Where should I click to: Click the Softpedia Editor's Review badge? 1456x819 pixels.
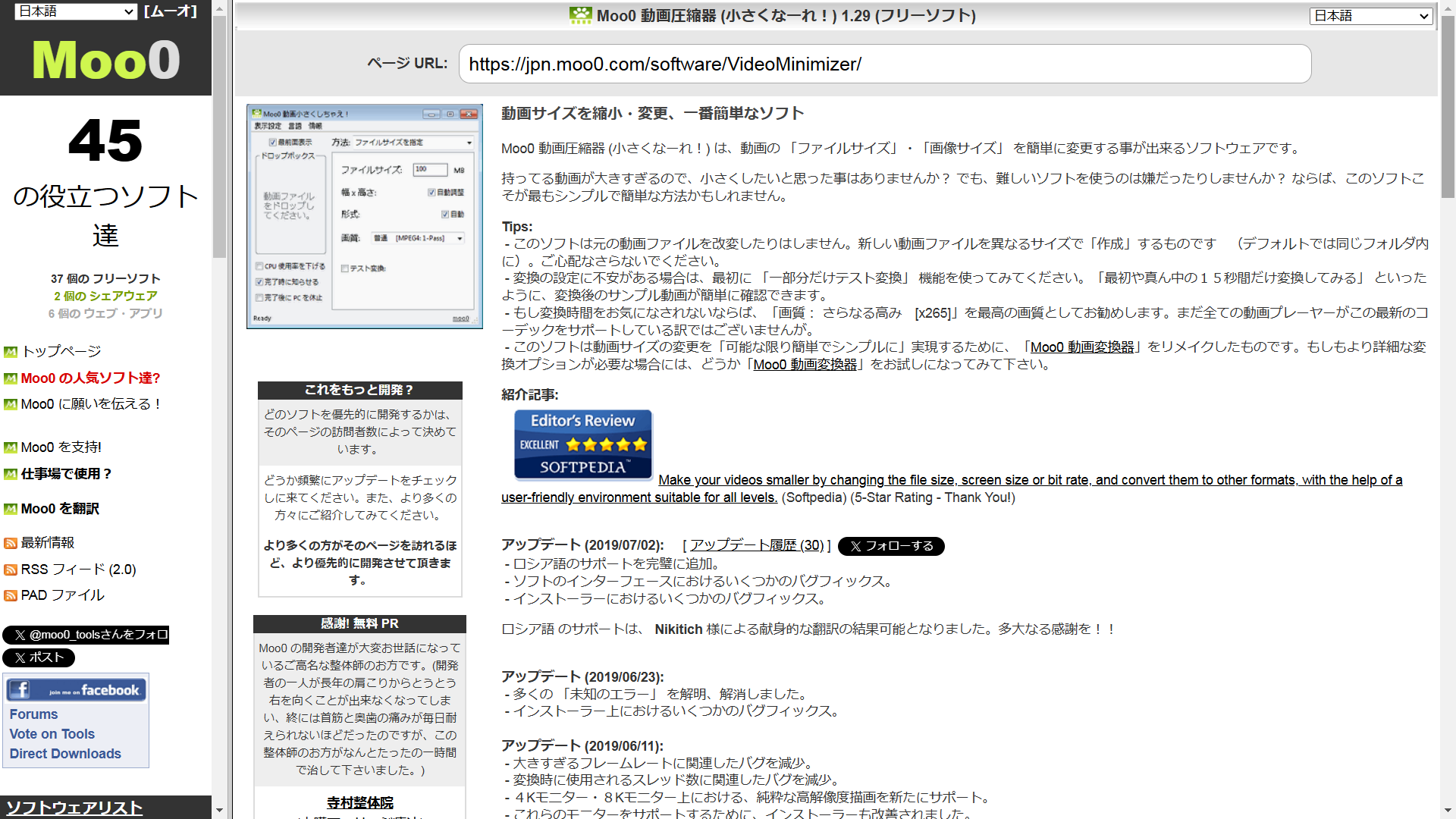coord(582,444)
